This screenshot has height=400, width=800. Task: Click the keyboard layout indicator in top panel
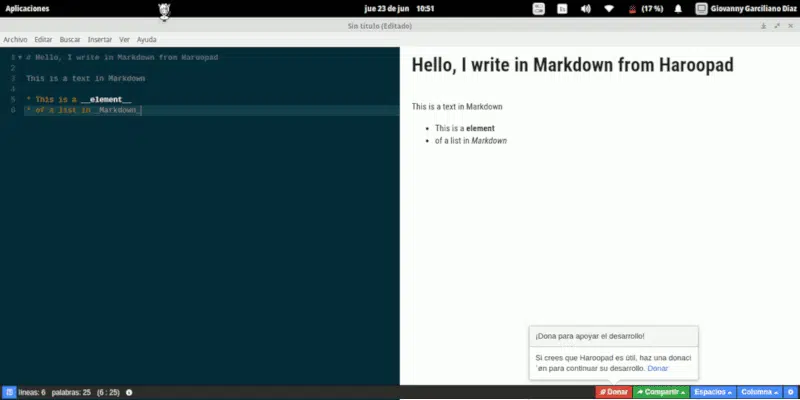(562, 8)
